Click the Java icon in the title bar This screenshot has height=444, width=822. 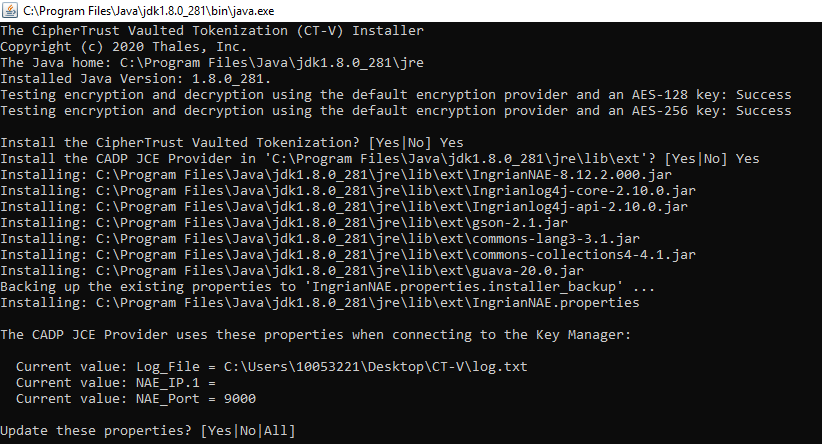pyautogui.click(x=9, y=10)
